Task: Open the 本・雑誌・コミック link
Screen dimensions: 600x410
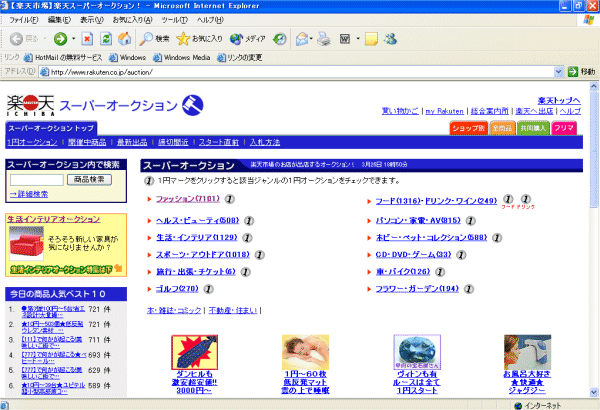Action: click(x=174, y=310)
